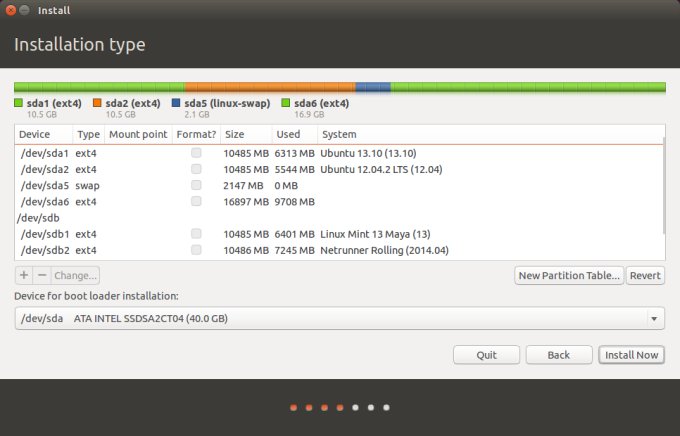Revert partition changes
This screenshot has width=680, height=436.
[645, 275]
